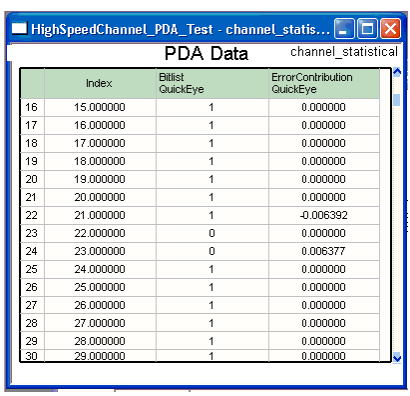Click Index cell 24.000000
The width and height of the screenshot is (410, 396).
tap(100, 269)
